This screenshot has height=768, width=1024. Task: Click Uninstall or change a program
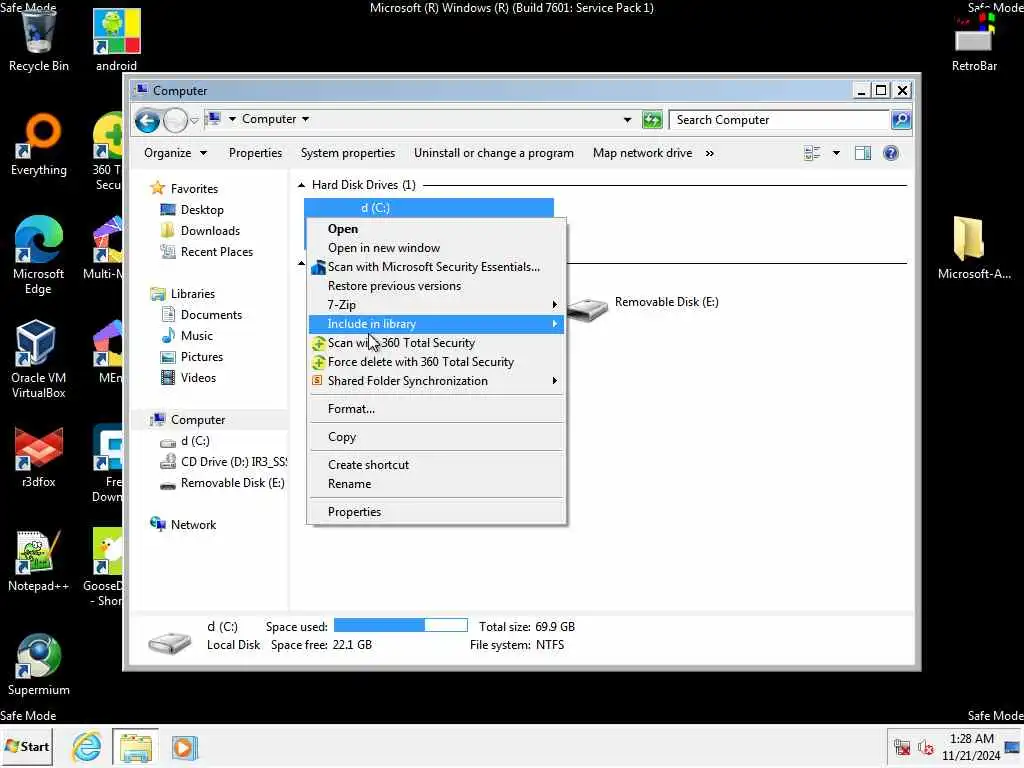pyautogui.click(x=494, y=153)
